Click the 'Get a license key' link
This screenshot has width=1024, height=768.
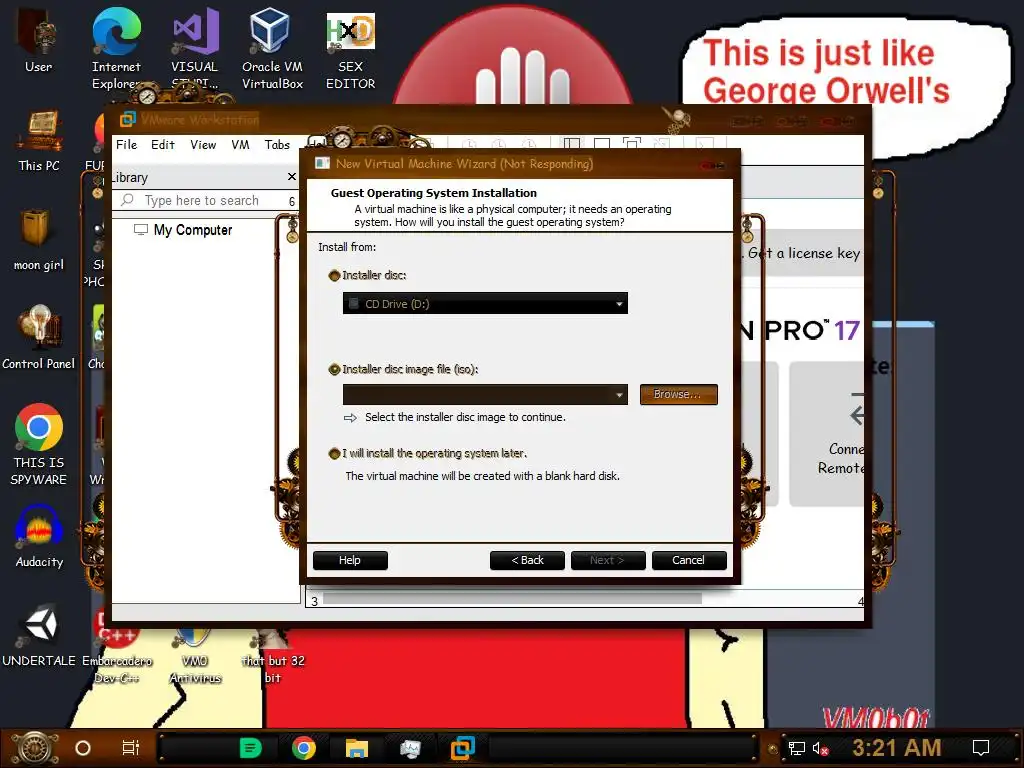click(805, 253)
